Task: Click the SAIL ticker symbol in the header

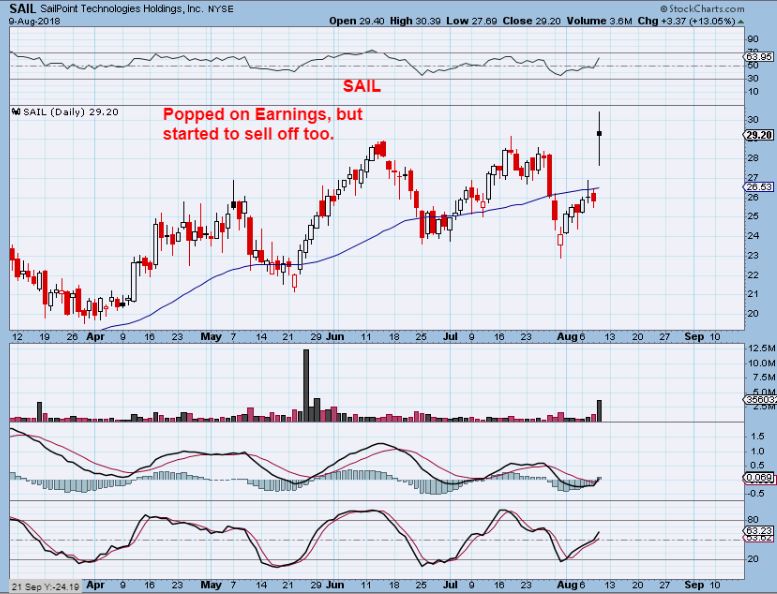Action: click(22, 8)
